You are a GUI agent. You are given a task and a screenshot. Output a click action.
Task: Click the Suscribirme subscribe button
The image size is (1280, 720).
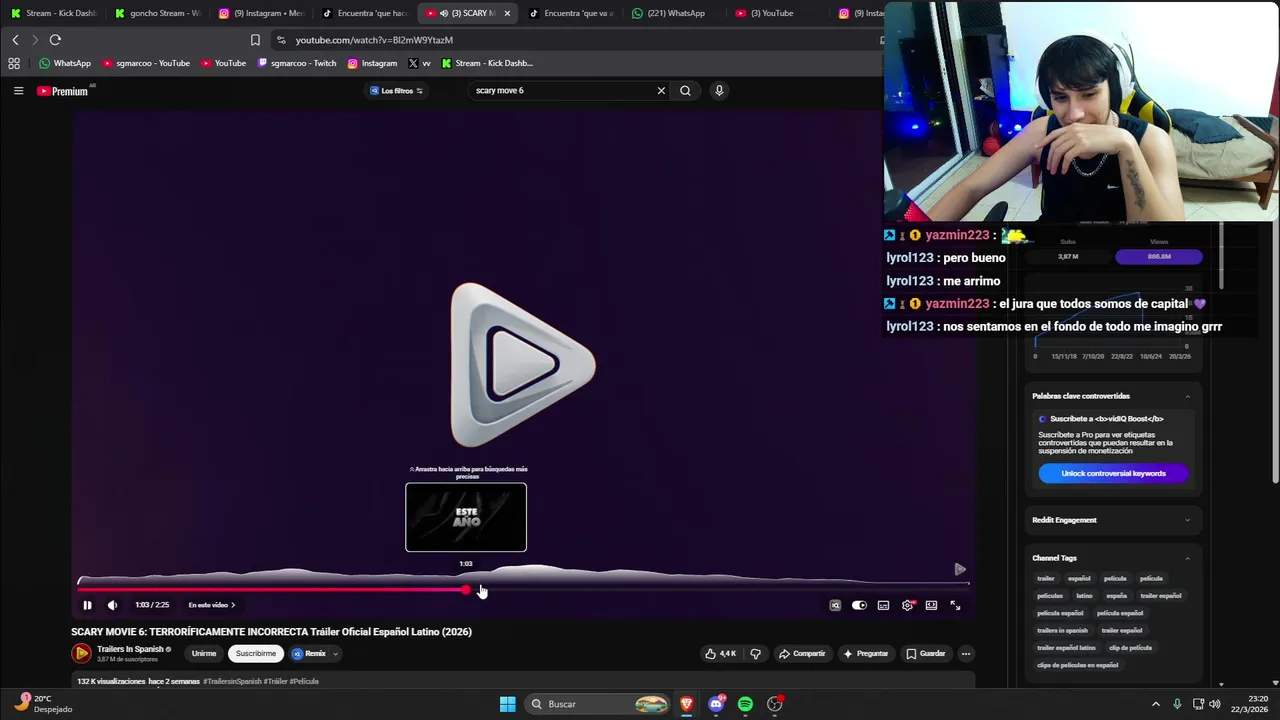[x=256, y=654]
